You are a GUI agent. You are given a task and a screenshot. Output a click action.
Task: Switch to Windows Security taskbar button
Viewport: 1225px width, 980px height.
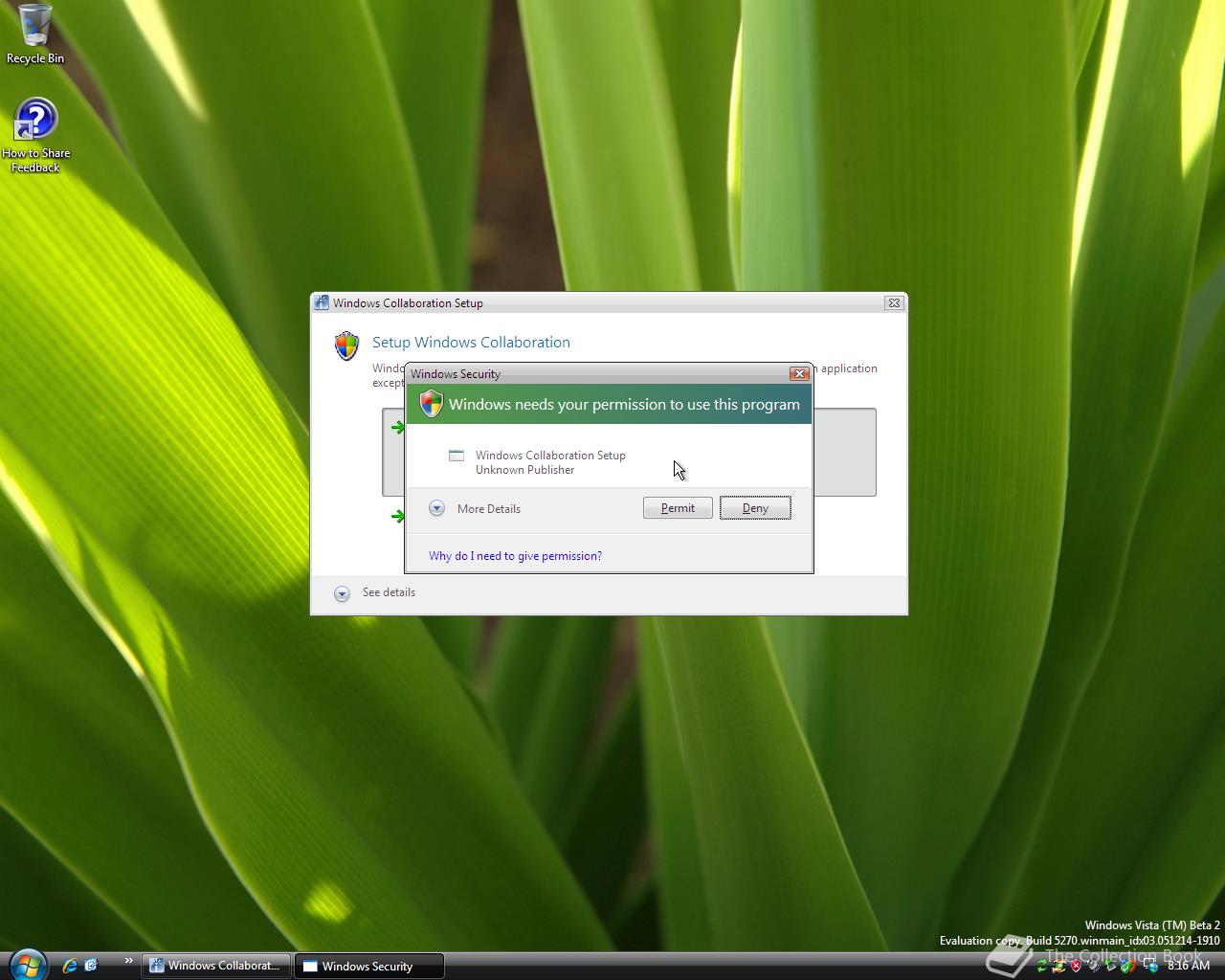tap(368, 966)
